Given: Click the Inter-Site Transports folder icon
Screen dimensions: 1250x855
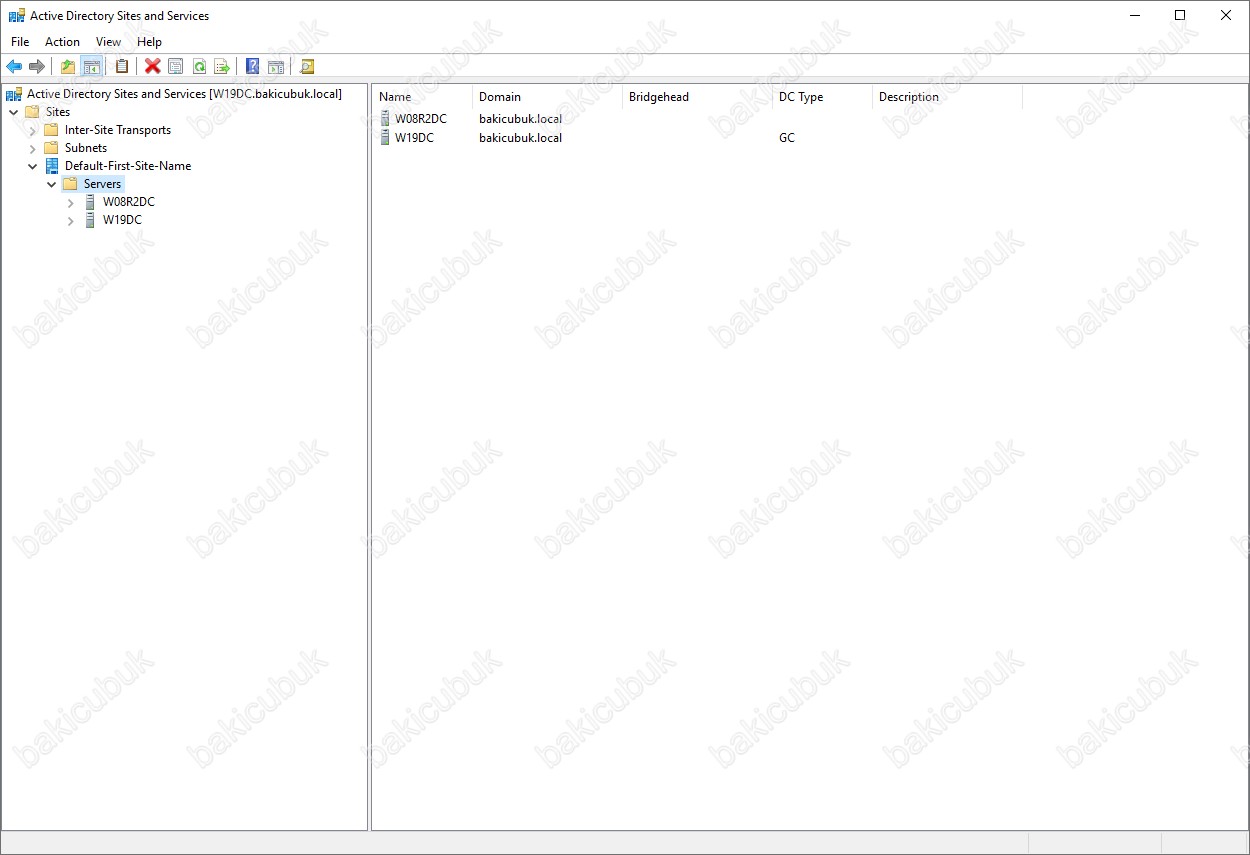Looking at the screenshot, I should pos(52,130).
